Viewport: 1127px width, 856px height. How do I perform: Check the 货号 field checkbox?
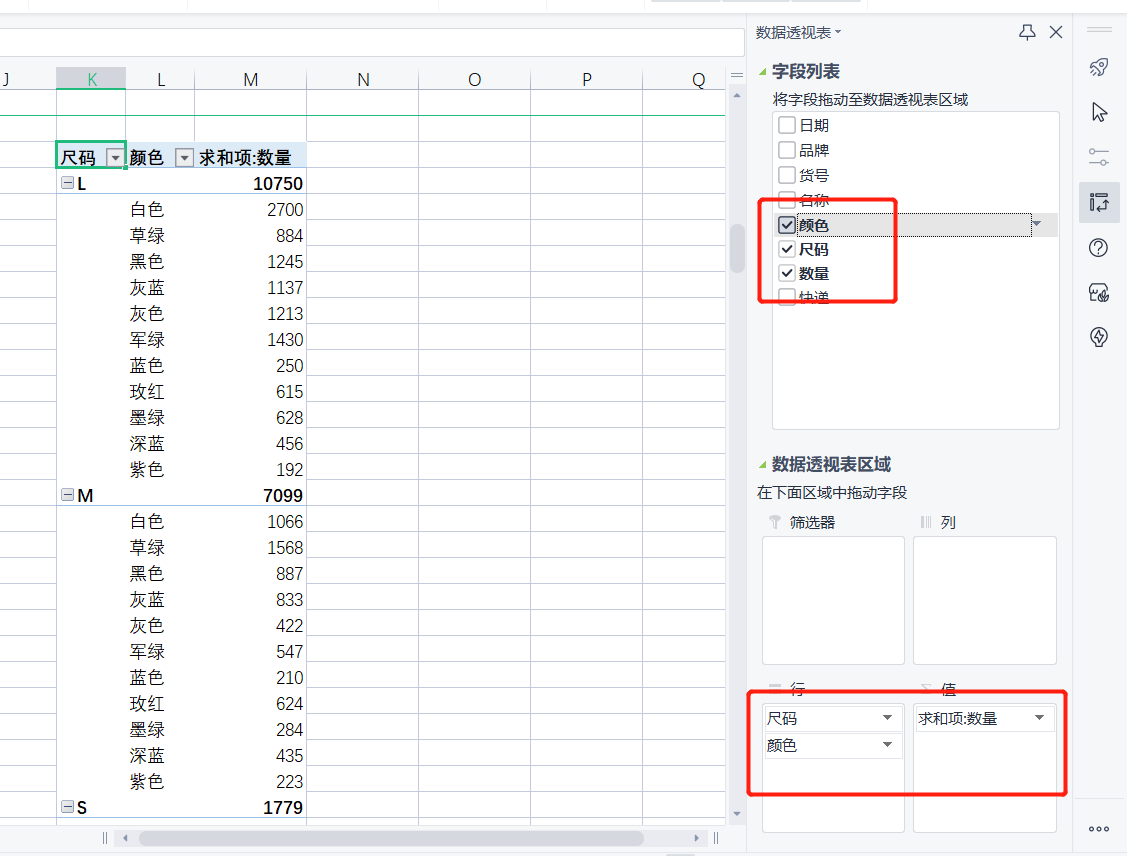click(x=787, y=175)
